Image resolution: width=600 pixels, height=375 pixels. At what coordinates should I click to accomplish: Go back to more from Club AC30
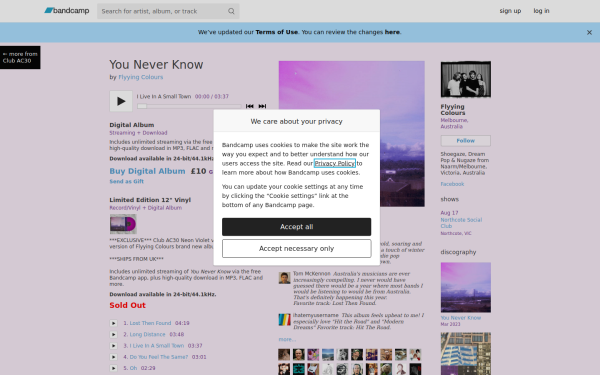tap(20, 57)
